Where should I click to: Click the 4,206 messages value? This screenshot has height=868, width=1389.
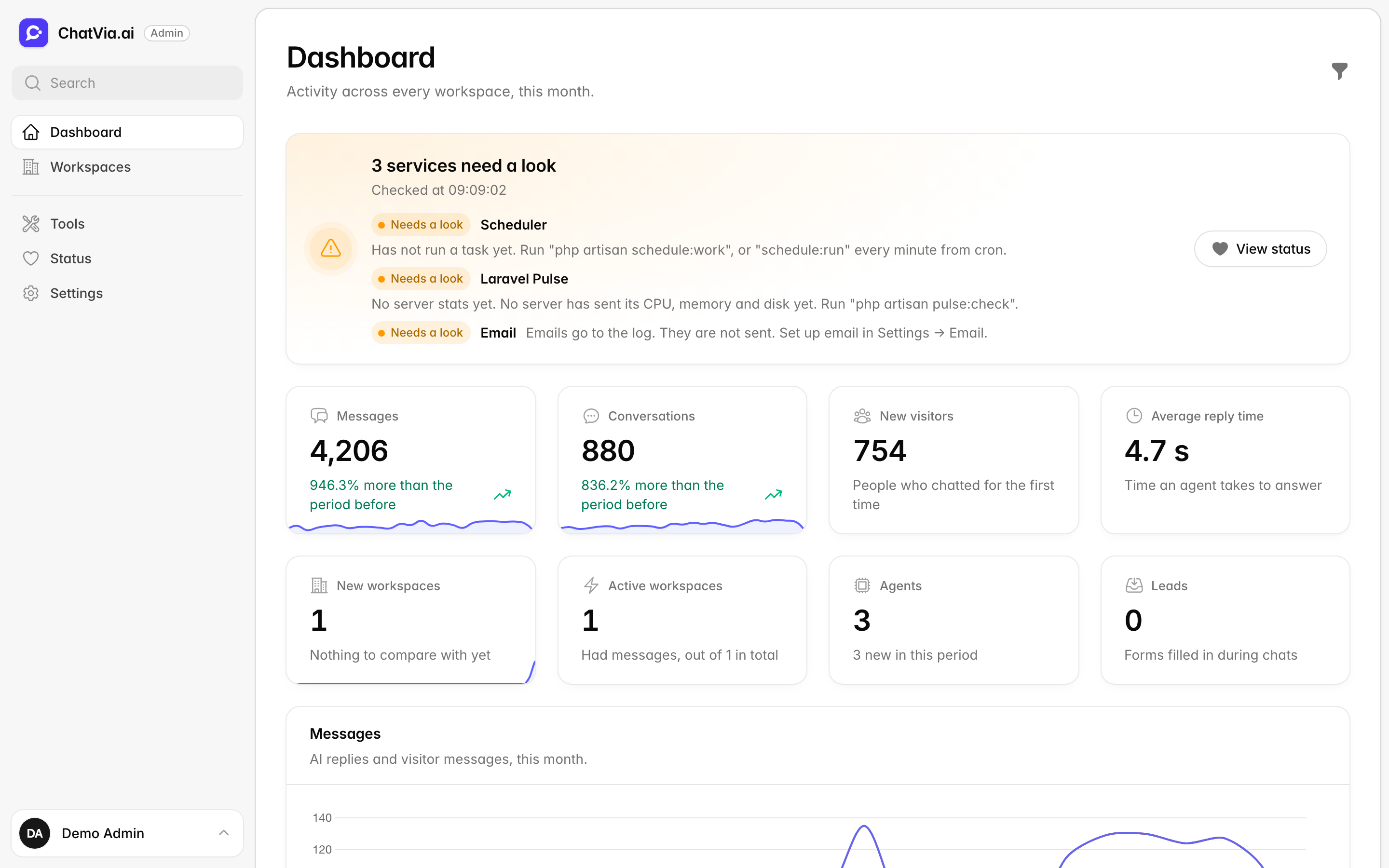[x=349, y=451]
